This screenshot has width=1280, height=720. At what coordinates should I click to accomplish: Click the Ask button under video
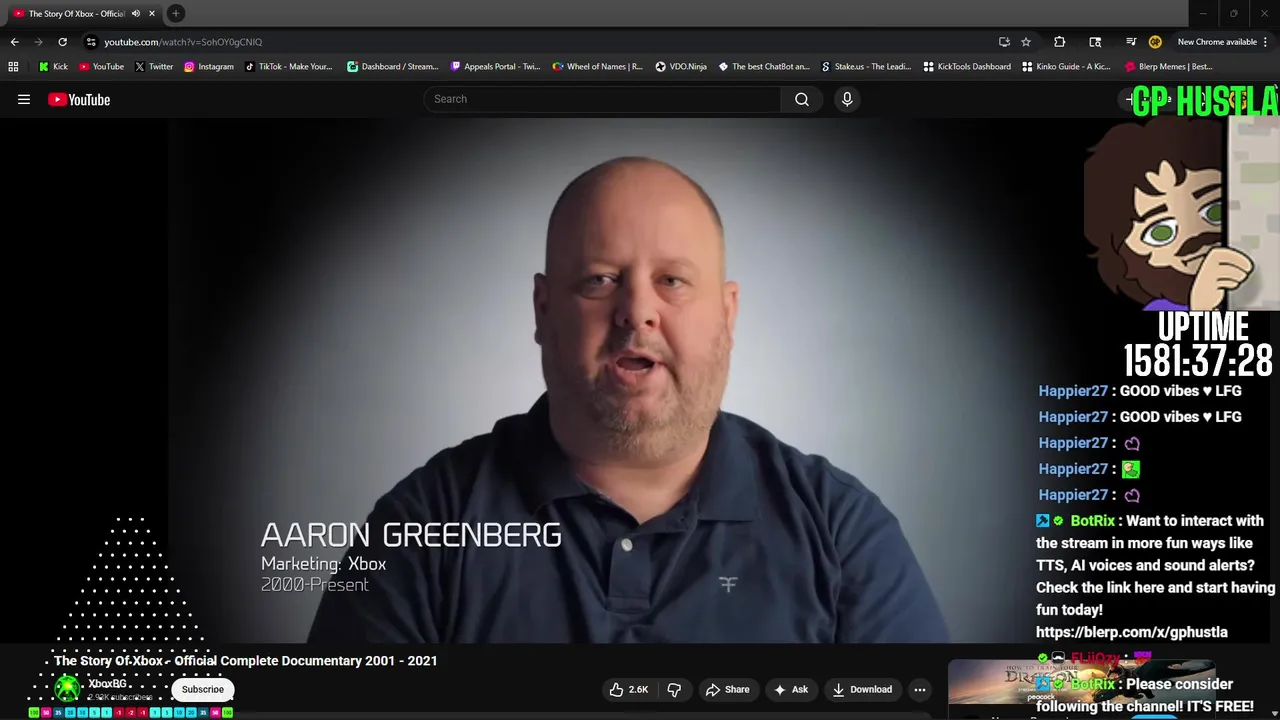click(790, 689)
